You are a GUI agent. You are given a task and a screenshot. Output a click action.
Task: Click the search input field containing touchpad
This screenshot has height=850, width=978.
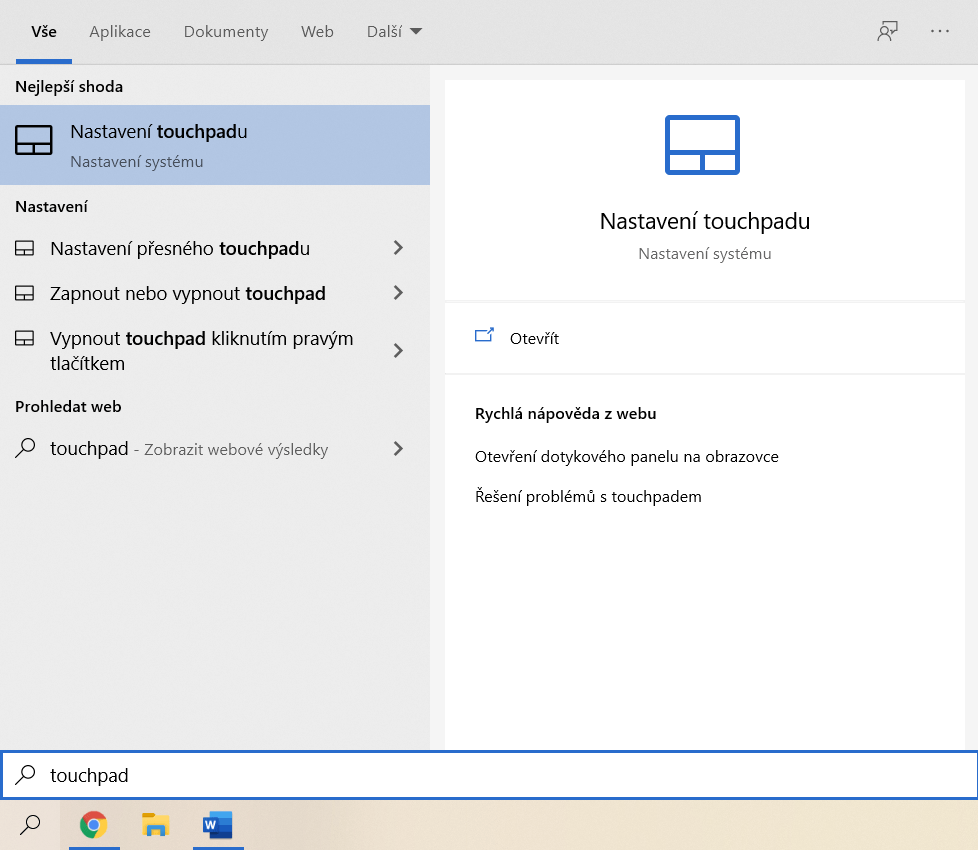[489, 775]
